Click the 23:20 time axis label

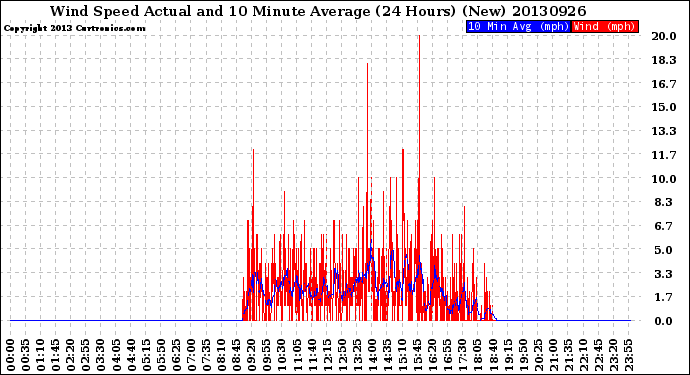point(613,355)
